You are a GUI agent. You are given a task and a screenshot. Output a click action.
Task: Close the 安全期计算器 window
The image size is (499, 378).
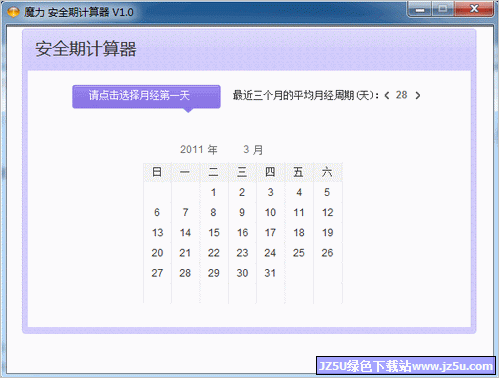(474, 9)
